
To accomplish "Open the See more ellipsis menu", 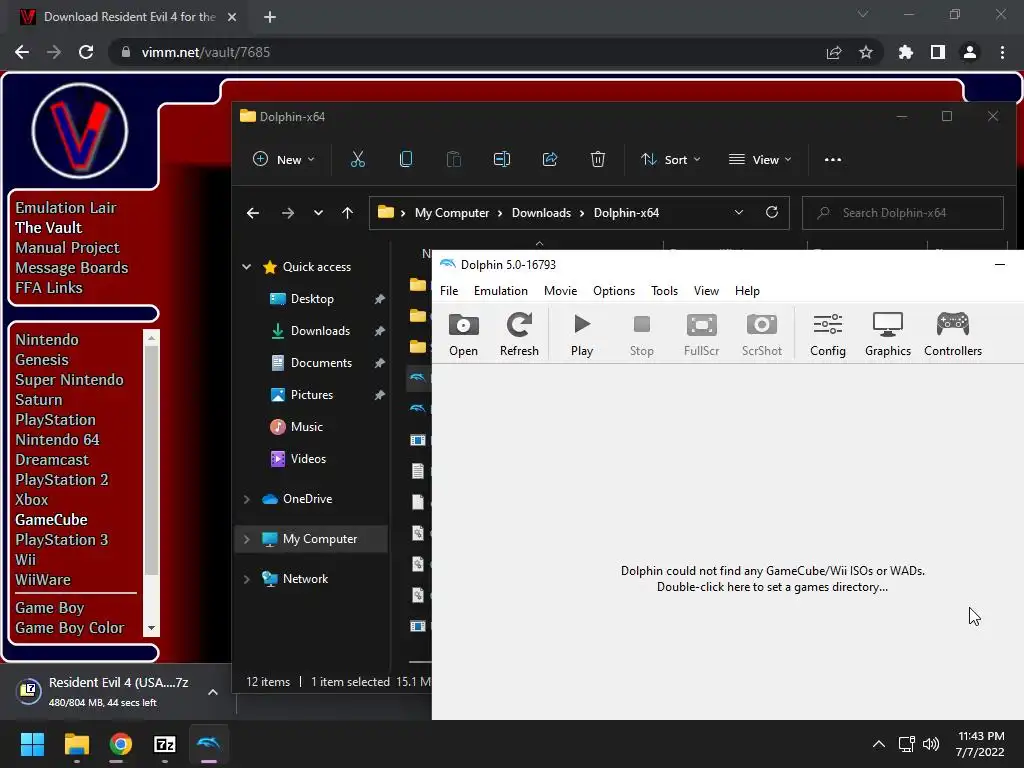I will point(833,159).
